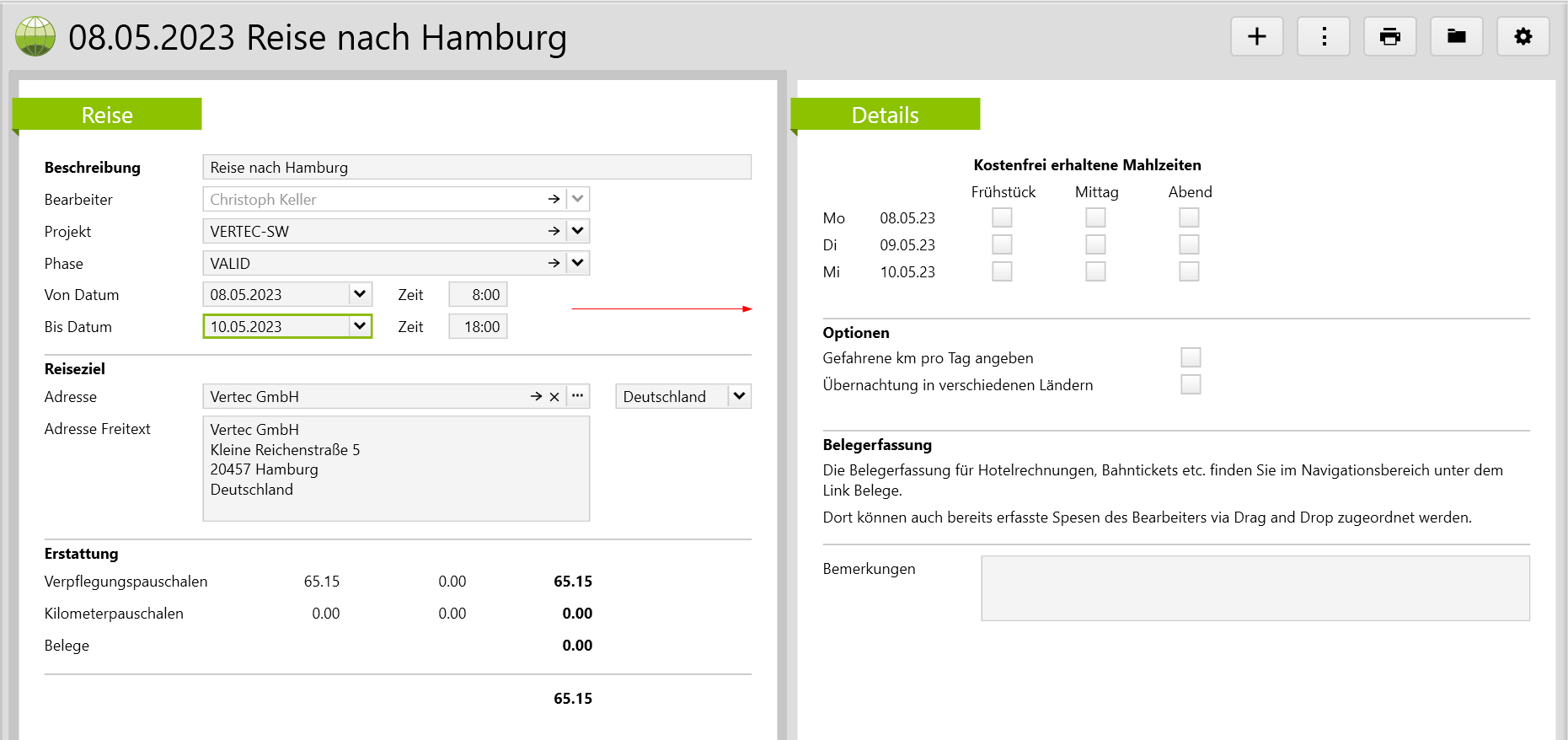Navigate to phase VALID via arrow icon
The height and width of the screenshot is (740, 1568).
pyautogui.click(x=554, y=263)
